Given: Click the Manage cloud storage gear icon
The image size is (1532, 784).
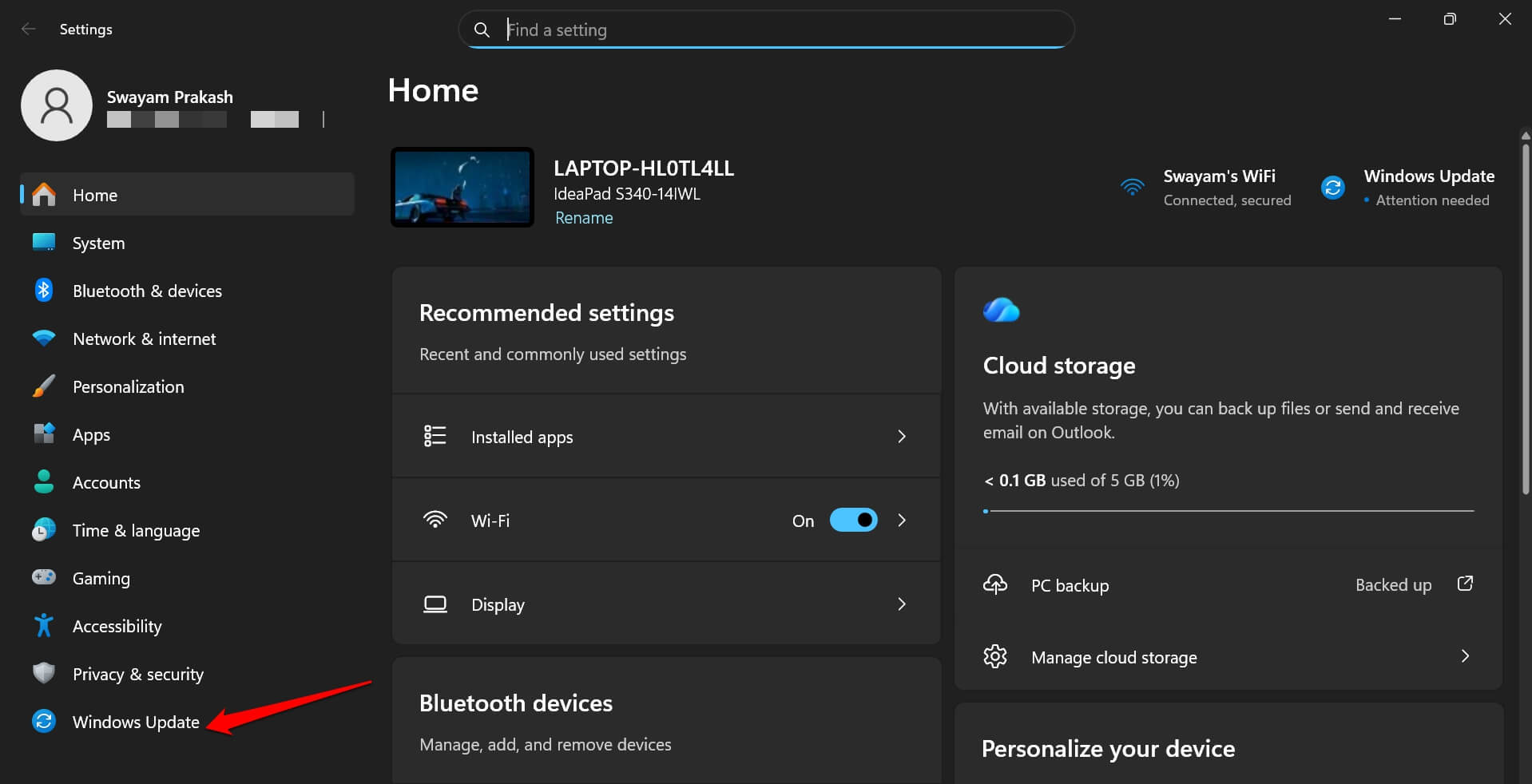Looking at the screenshot, I should click(995, 656).
